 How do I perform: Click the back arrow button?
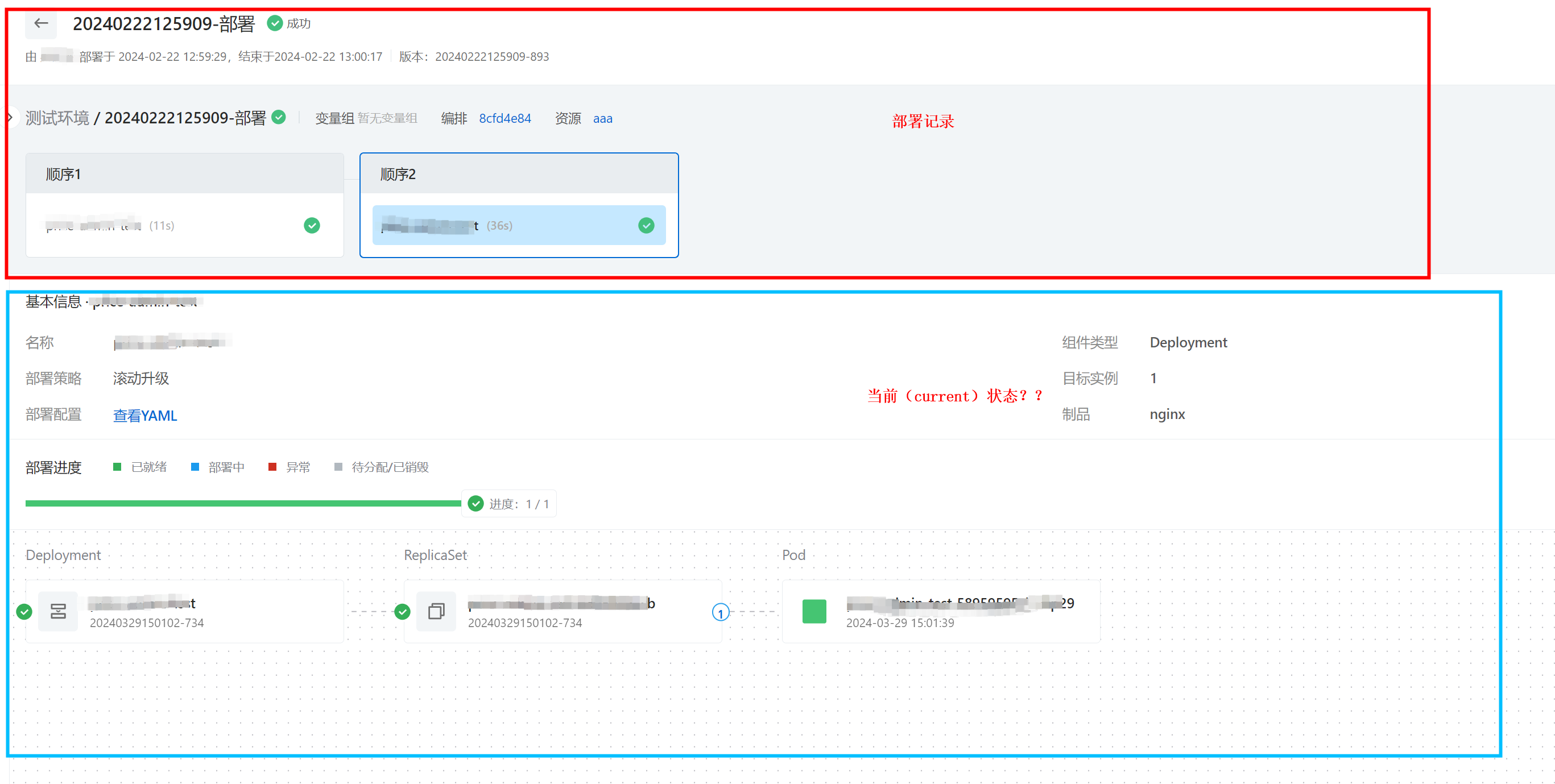[x=41, y=24]
